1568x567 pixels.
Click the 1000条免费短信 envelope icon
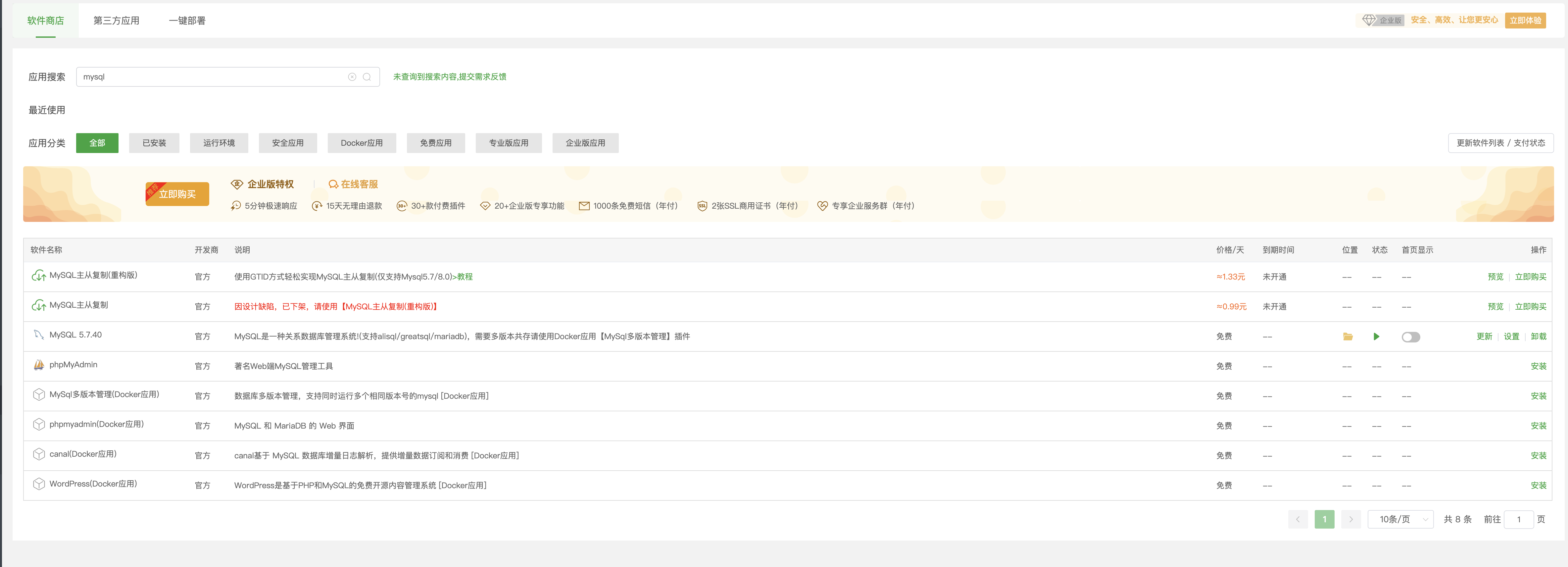pos(584,206)
